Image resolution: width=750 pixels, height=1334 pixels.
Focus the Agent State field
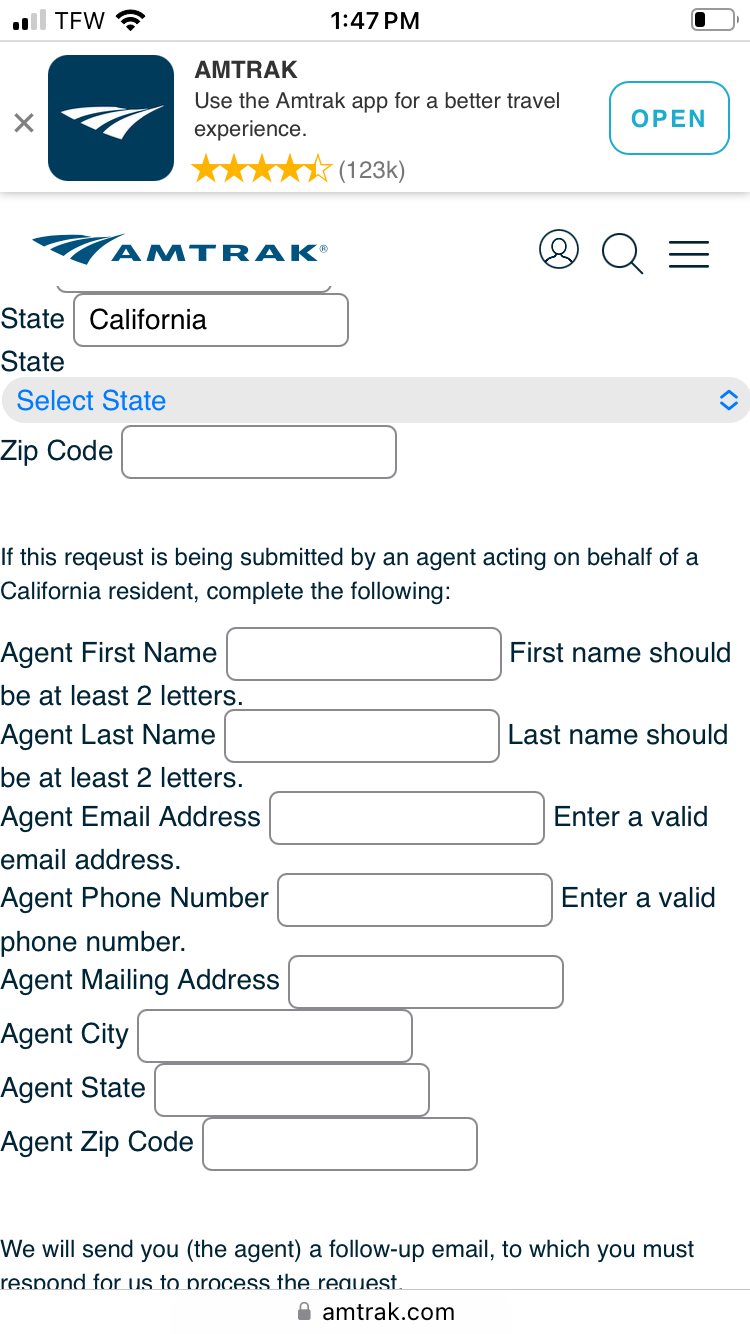pyautogui.click(x=292, y=1090)
